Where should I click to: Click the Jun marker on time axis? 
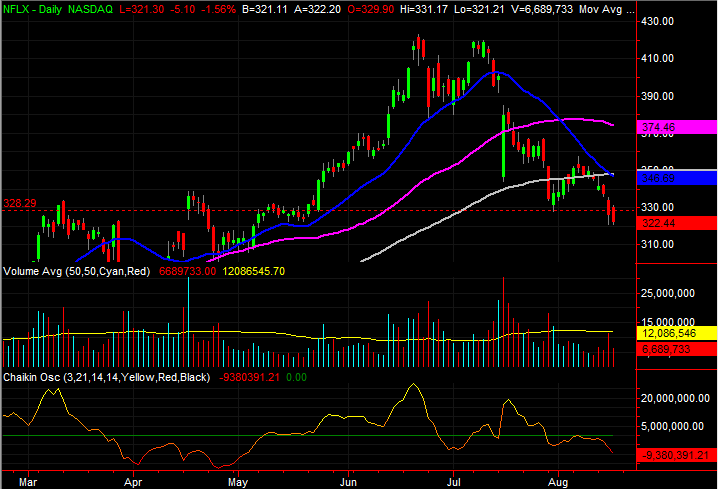pos(348,482)
